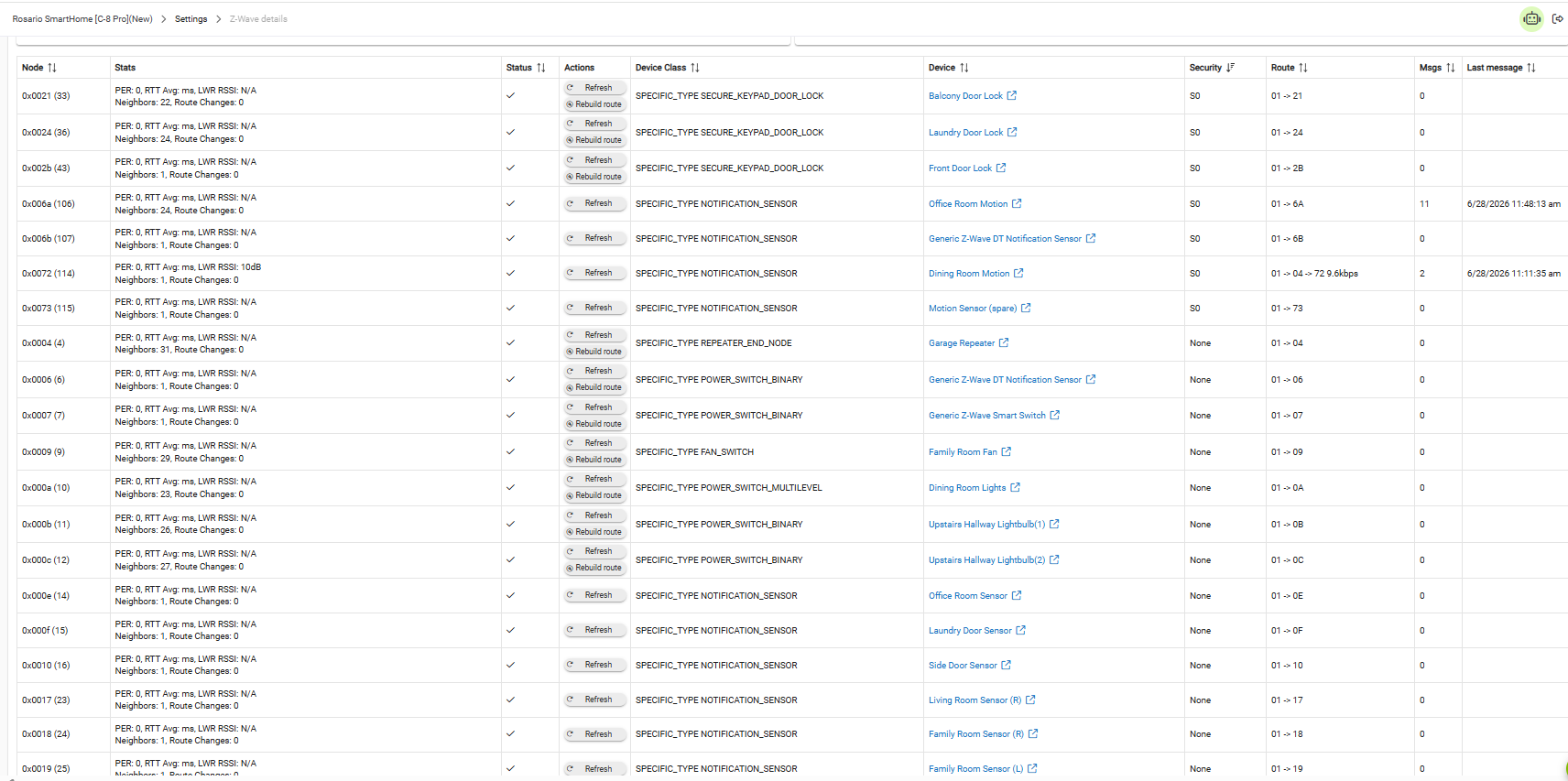Open Upstairs Hallway Lightbulb(1) link icon
This screenshot has height=781, width=1568.
pos(1054,524)
